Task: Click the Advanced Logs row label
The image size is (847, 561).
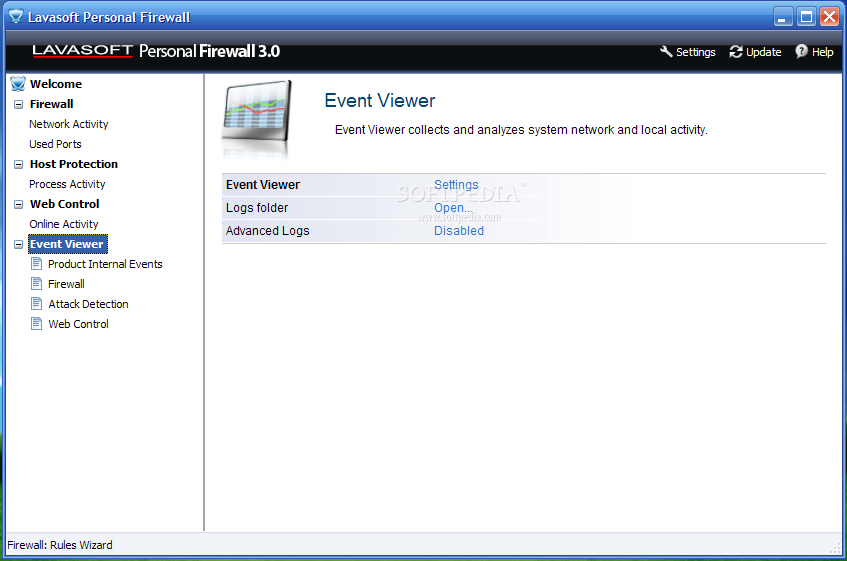Action: [267, 231]
